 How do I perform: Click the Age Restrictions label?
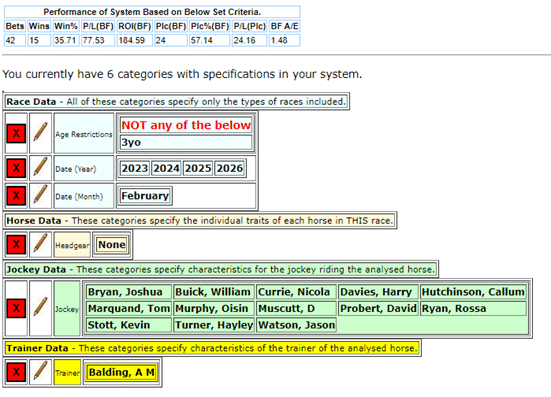click(x=84, y=133)
